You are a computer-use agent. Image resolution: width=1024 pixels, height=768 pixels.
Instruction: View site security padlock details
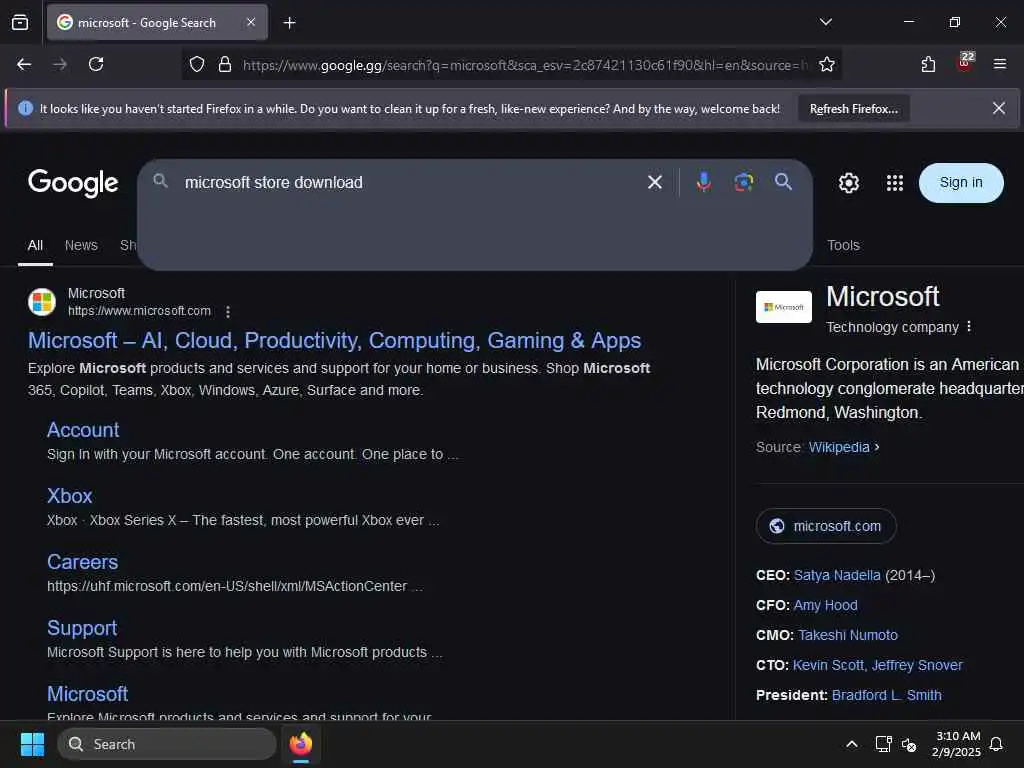225,64
